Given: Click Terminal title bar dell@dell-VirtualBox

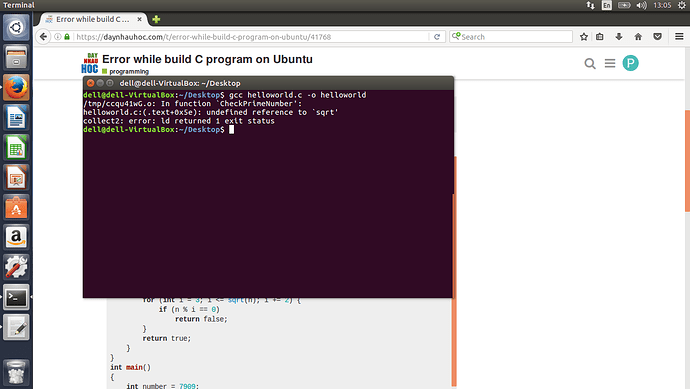Looking at the screenshot, I should click(180, 83).
